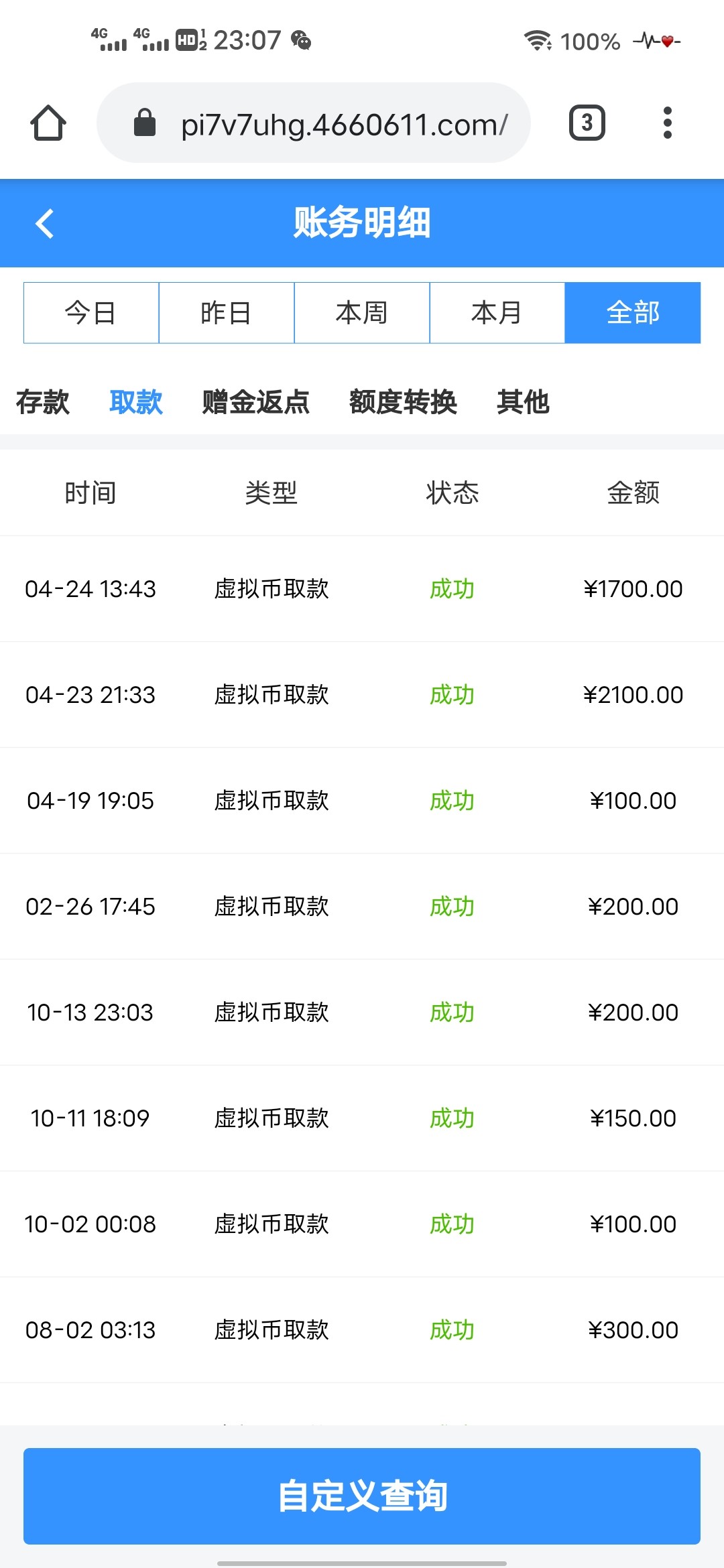
Task: Select the 本周 date filter
Action: (362, 313)
